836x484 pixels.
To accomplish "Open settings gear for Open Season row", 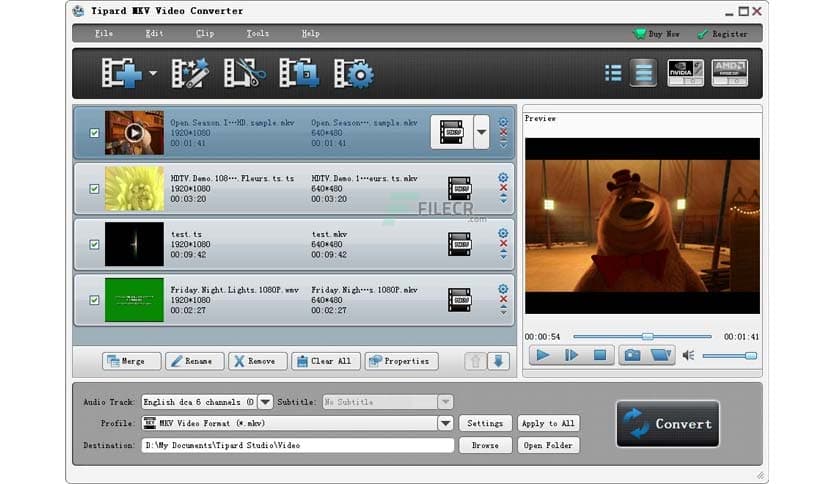I will point(503,122).
